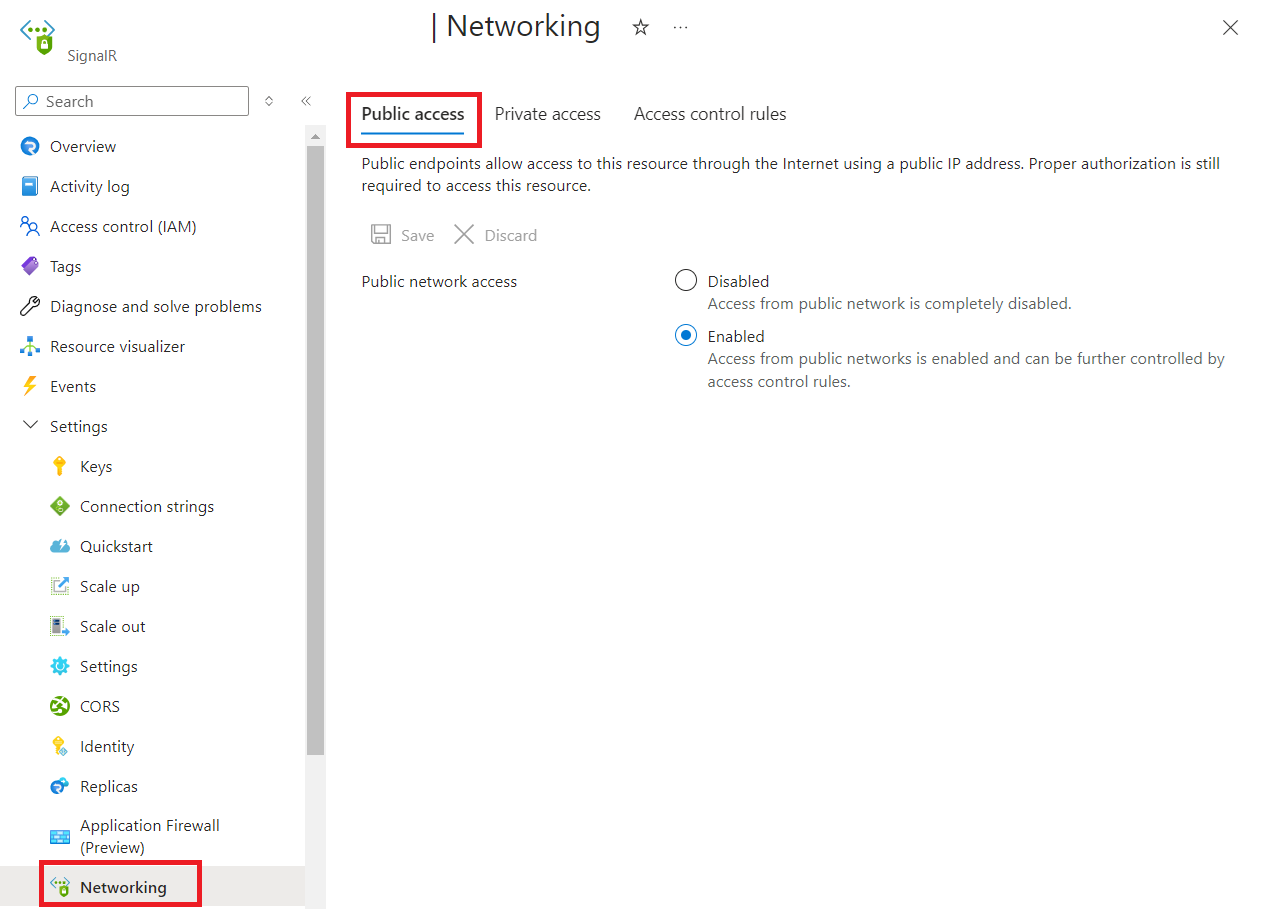Open the CORS configuration page
1264x909 pixels.
coord(99,706)
